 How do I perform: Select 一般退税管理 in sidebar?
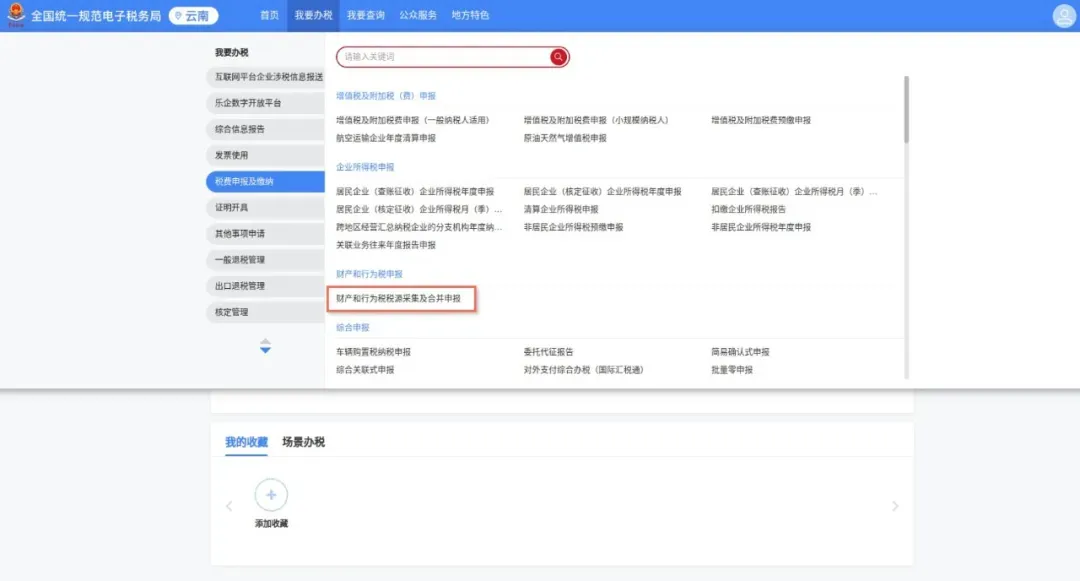pos(265,260)
